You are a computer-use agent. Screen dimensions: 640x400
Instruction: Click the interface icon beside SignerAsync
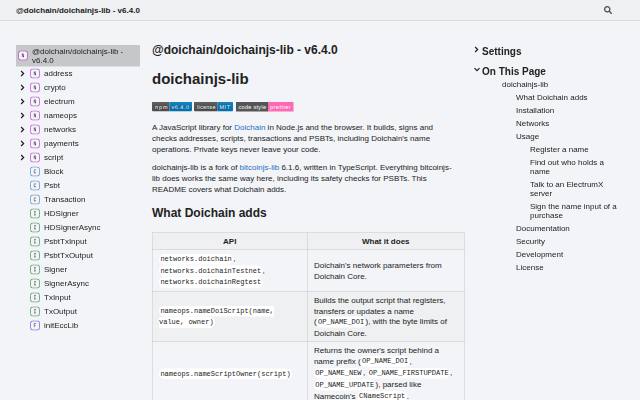click(35, 283)
